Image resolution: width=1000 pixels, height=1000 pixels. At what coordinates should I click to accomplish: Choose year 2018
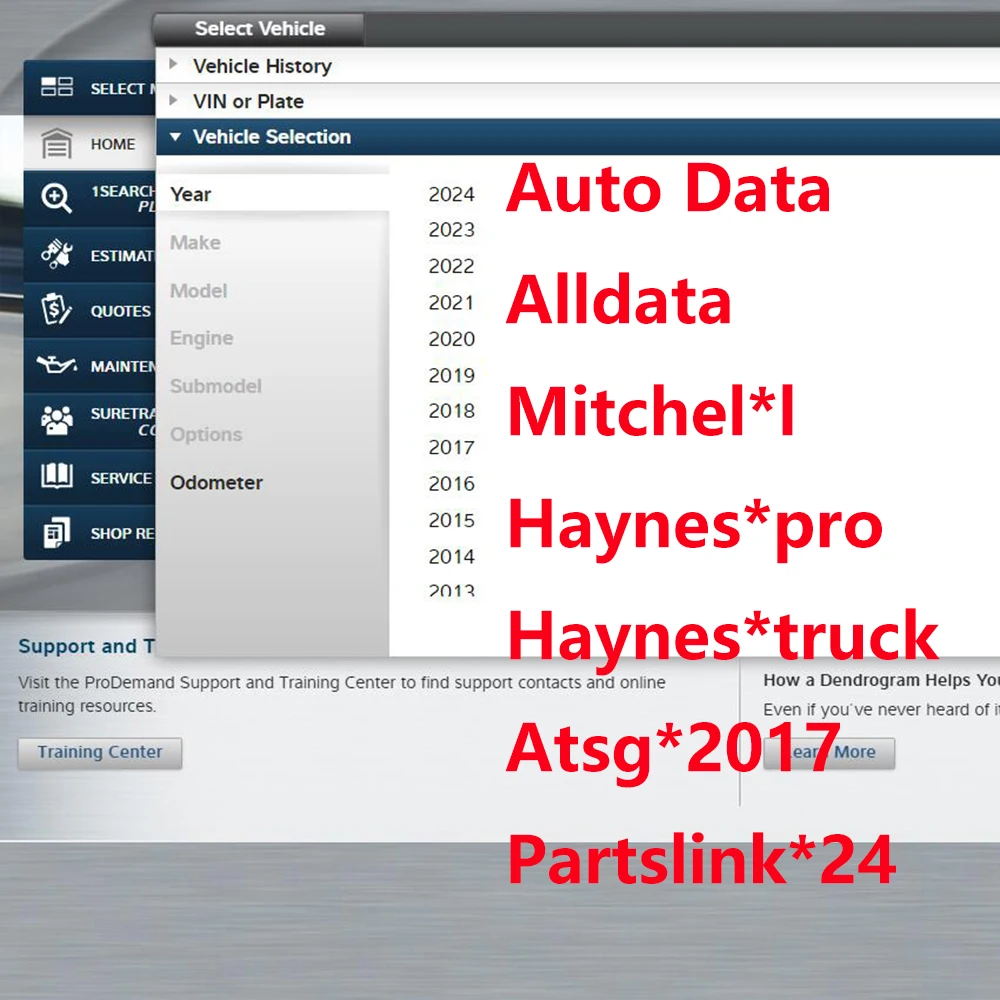click(x=452, y=411)
